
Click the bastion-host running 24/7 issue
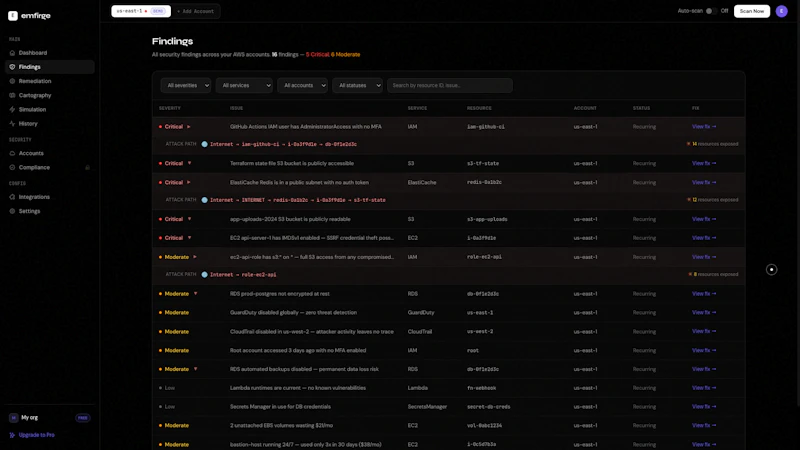[x=306, y=444]
